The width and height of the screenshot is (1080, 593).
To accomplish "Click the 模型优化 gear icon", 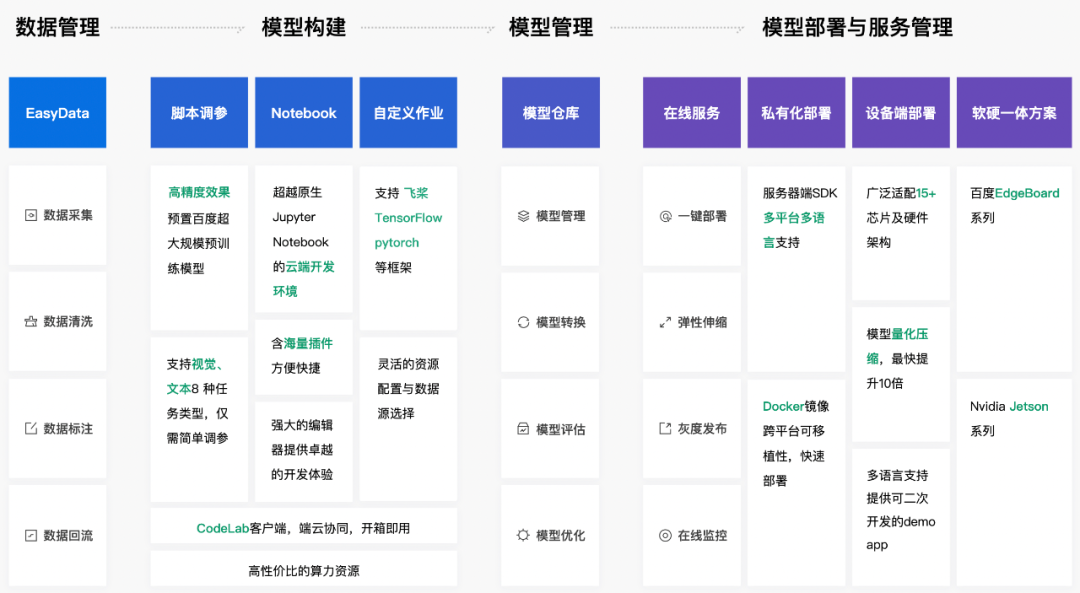I will click(523, 535).
